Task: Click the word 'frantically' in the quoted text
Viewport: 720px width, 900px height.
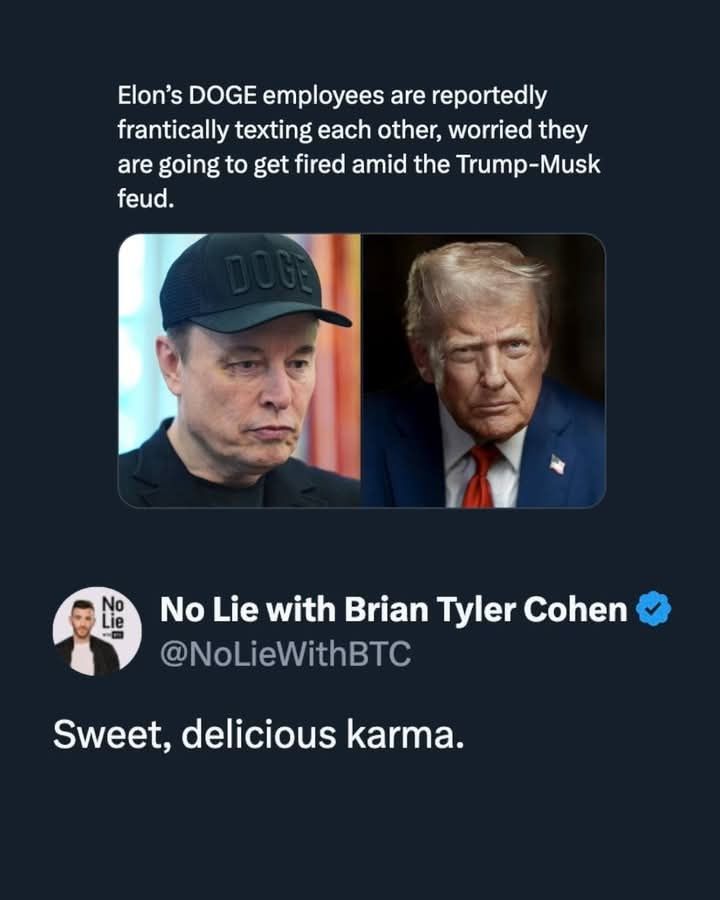Action: tap(173, 131)
